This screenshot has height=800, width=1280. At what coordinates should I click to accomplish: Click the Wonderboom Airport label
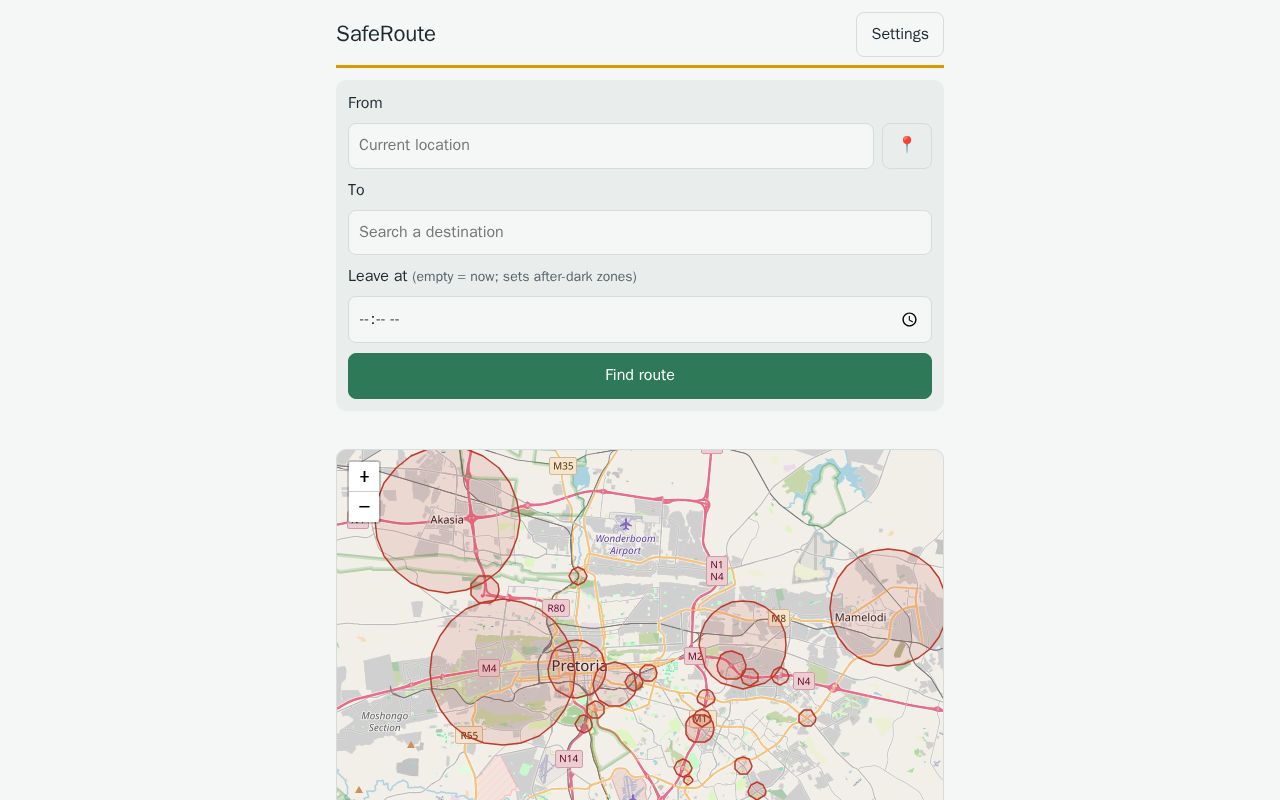click(626, 544)
